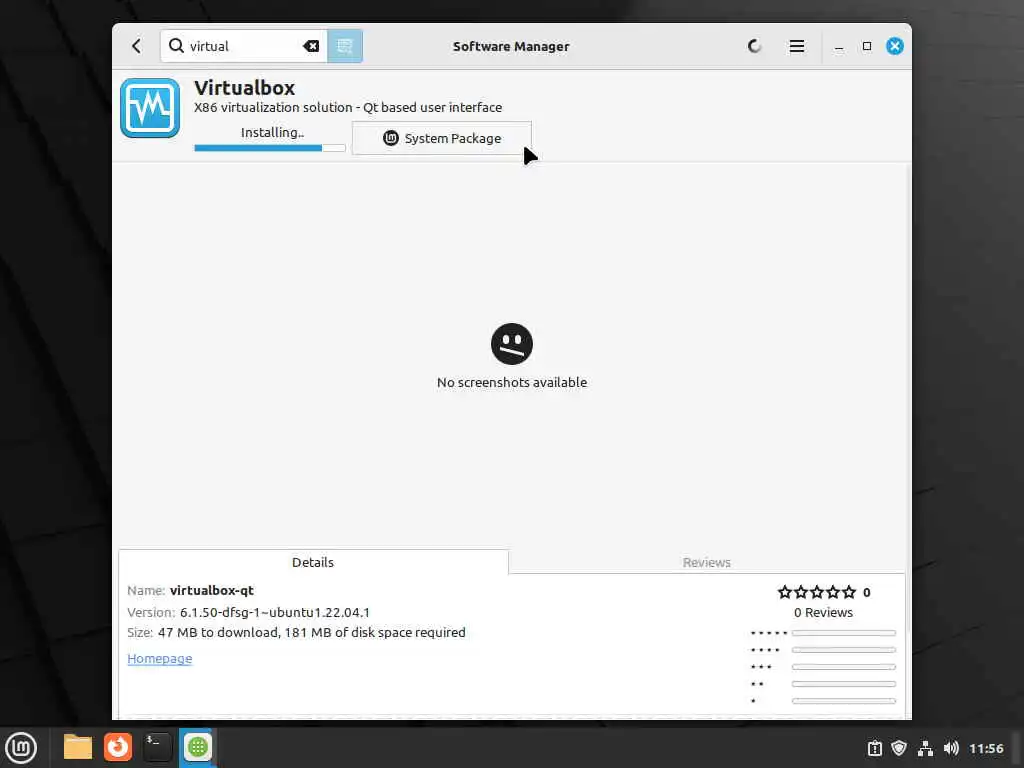
Task: Click the '0 Reviews' text
Action: coord(824,613)
